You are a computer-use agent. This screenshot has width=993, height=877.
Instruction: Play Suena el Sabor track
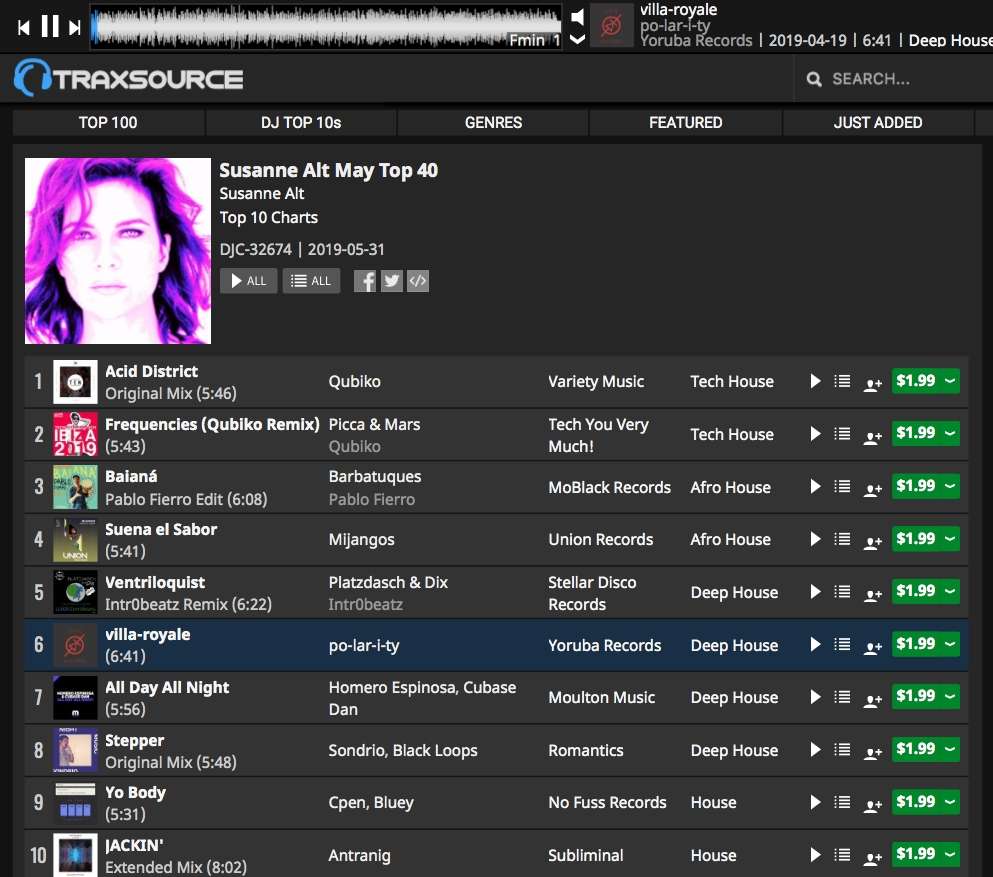pyautogui.click(x=815, y=539)
